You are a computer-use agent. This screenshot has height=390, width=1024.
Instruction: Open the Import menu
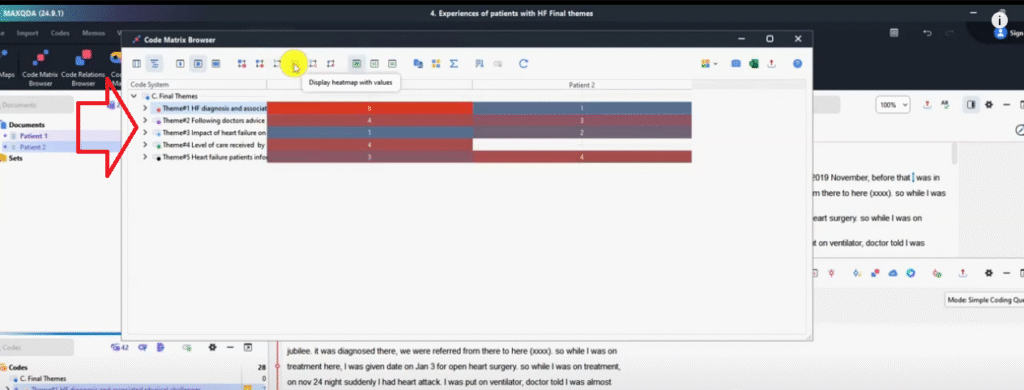[27, 33]
